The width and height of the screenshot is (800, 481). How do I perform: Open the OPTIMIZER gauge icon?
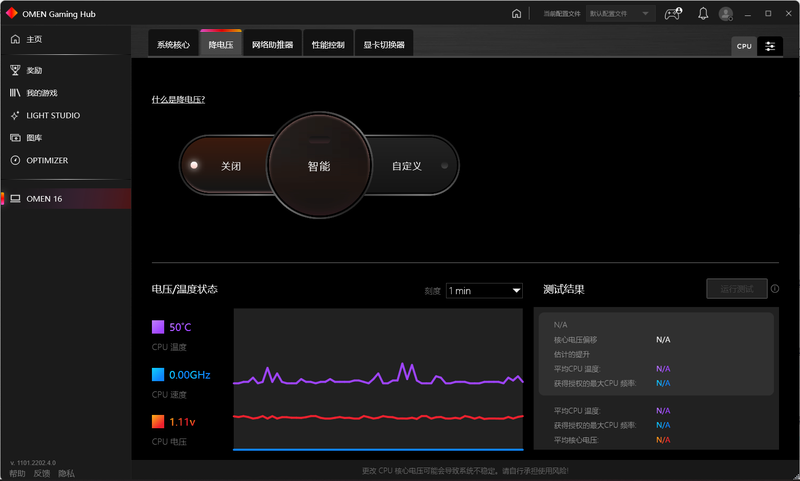[15, 160]
